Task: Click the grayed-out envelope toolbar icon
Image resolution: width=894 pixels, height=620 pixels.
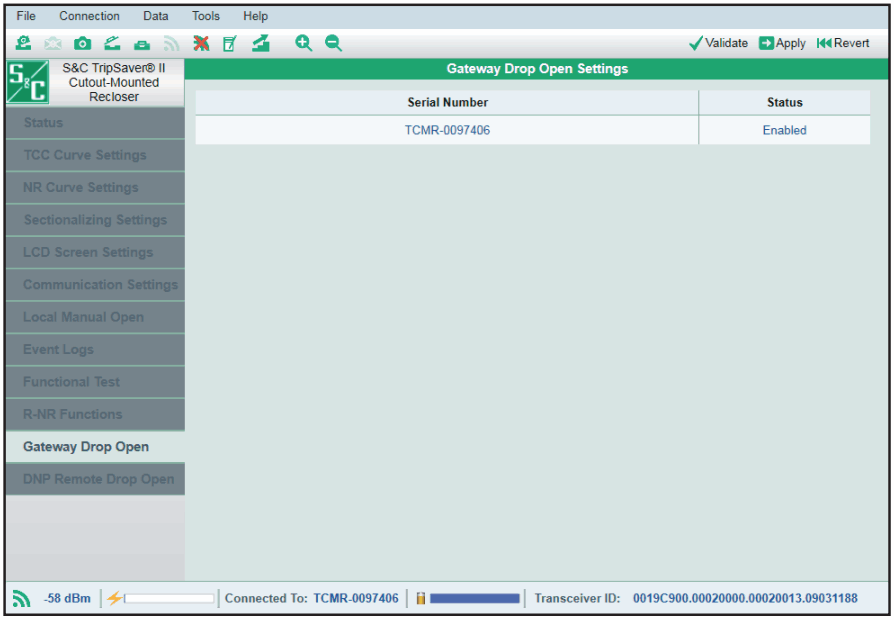Action: tap(53, 43)
